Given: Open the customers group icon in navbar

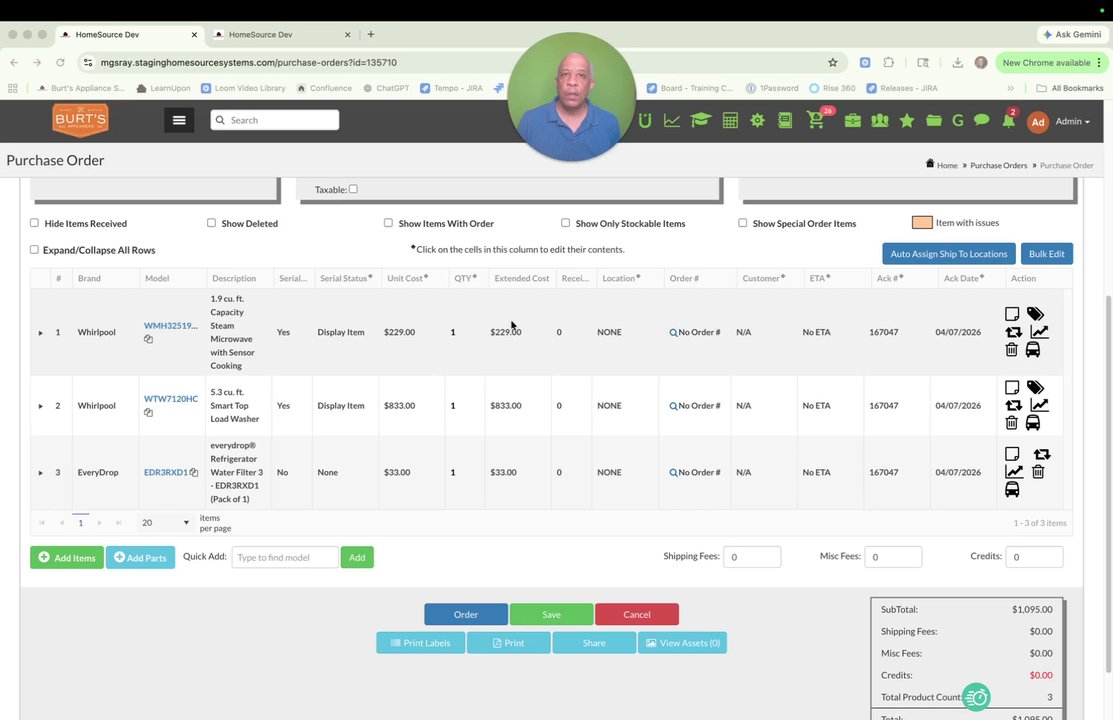Looking at the screenshot, I should pyautogui.click(x=879, y=121).
